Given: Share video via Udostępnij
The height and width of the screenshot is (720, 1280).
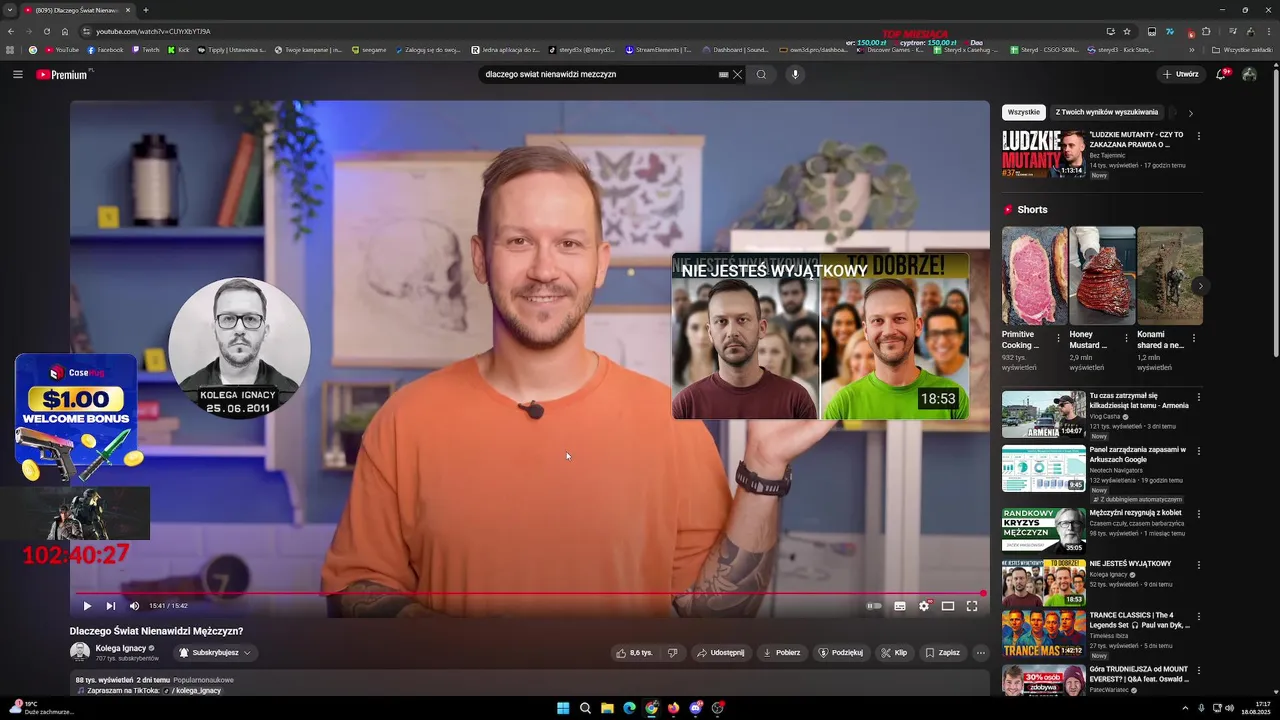Looking at the screenshot, I should [721, 652].
